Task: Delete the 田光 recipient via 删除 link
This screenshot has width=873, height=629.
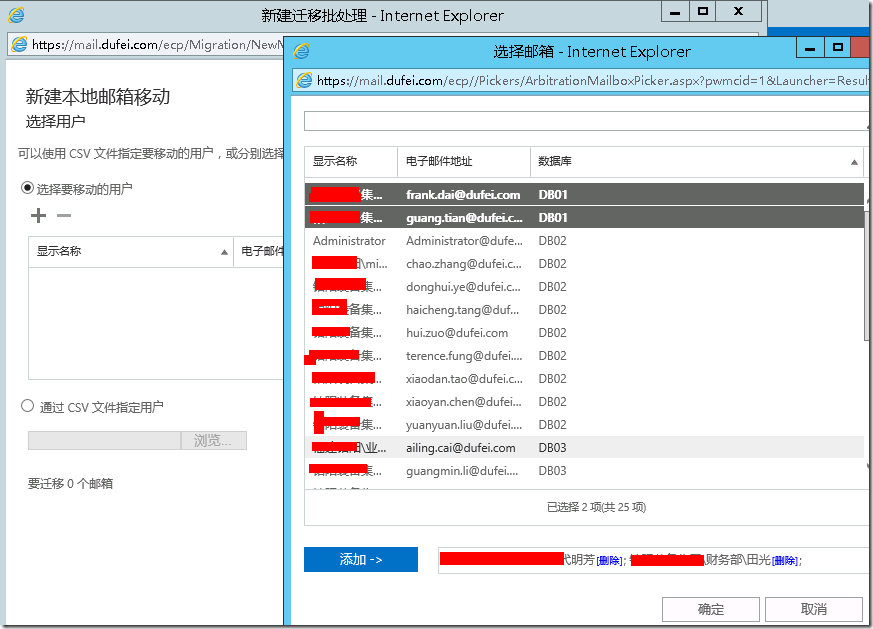Action: click(x=785, y=561)
